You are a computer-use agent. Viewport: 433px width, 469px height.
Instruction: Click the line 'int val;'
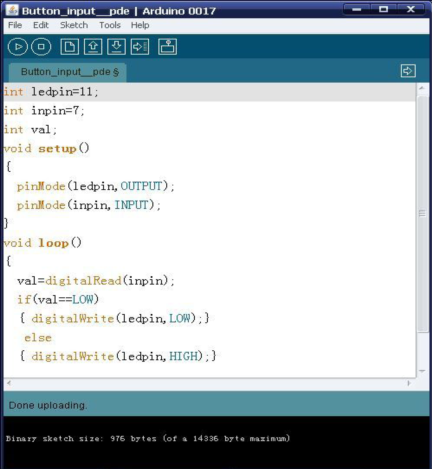(x=31, y=129)
